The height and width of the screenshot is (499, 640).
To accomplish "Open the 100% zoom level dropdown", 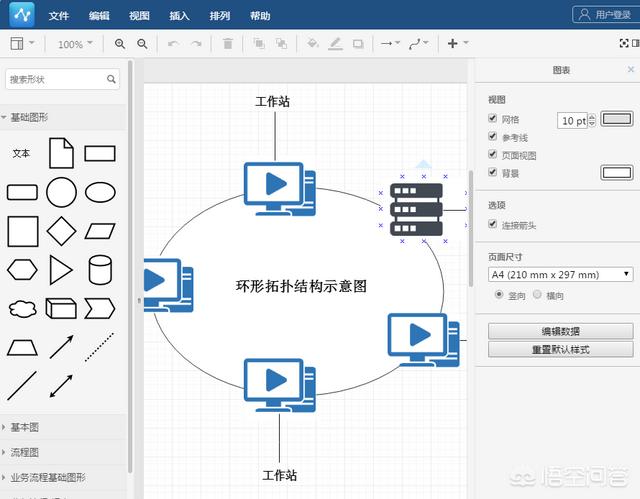I will pos(75,44).
